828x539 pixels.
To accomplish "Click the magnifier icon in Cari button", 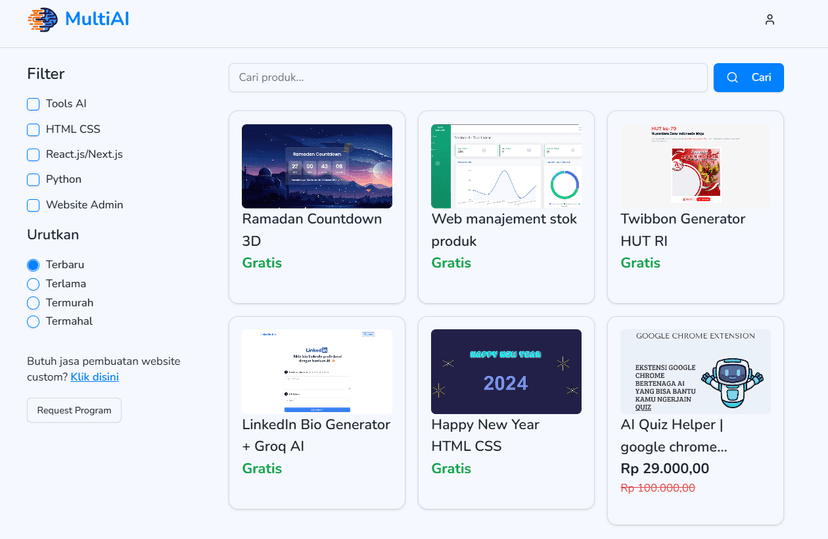I will (733, 78).
